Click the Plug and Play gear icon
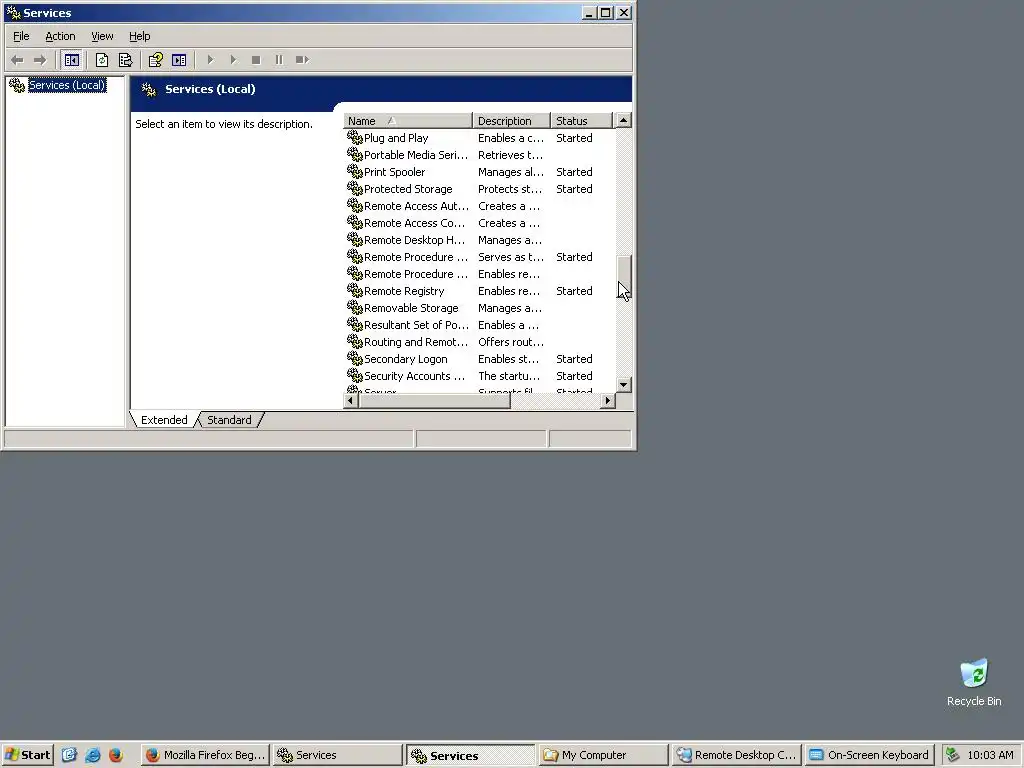 pos(355,137)
